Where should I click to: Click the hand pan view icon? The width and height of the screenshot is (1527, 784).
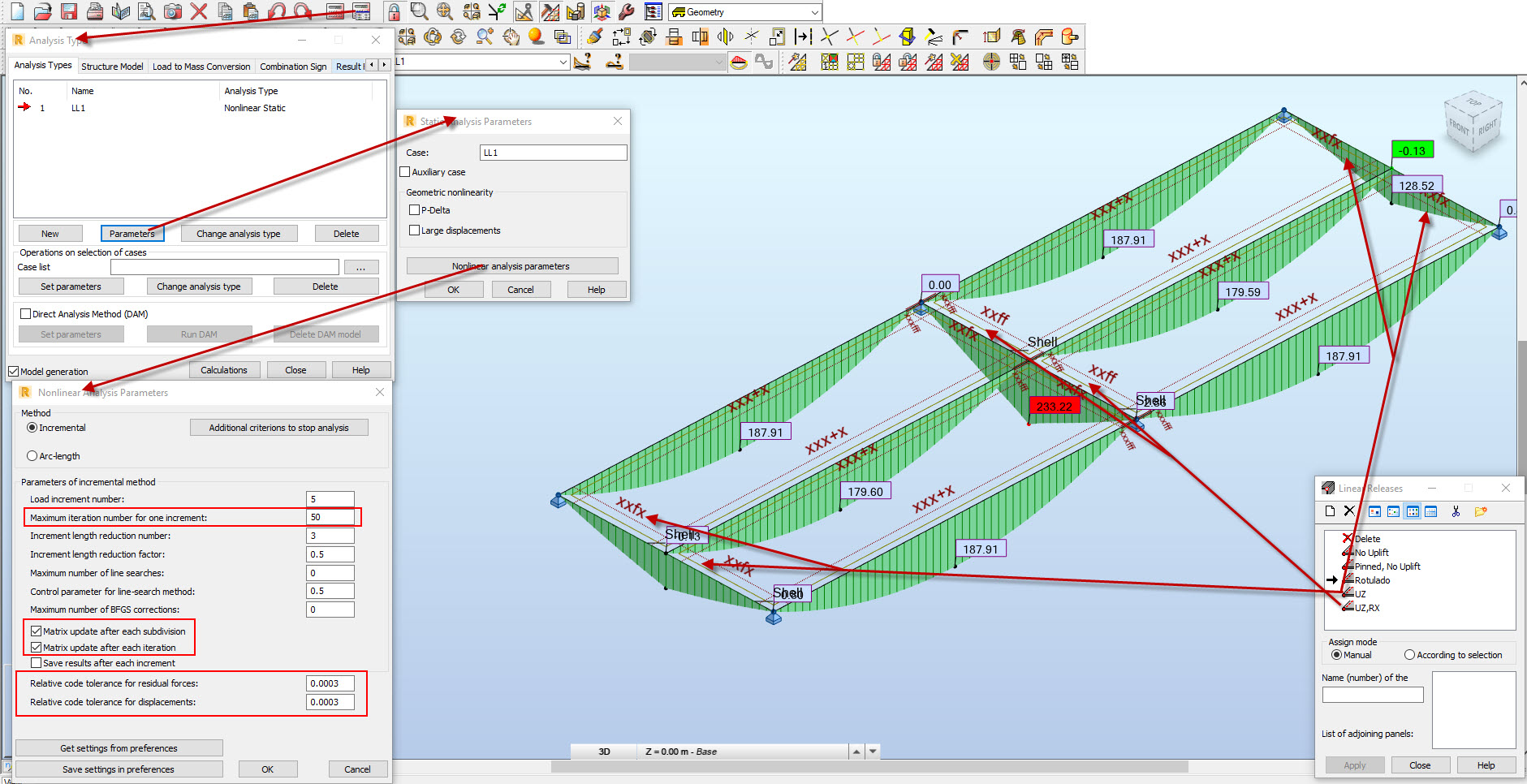coord(511,37)
